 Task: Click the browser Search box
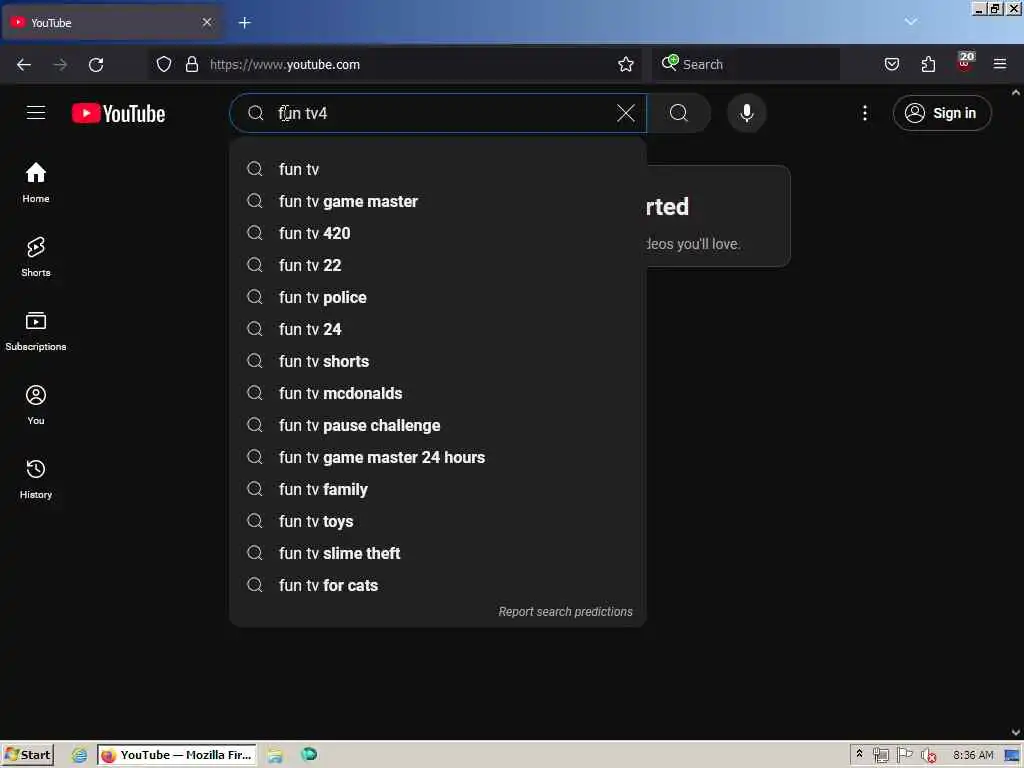(745, 64)
